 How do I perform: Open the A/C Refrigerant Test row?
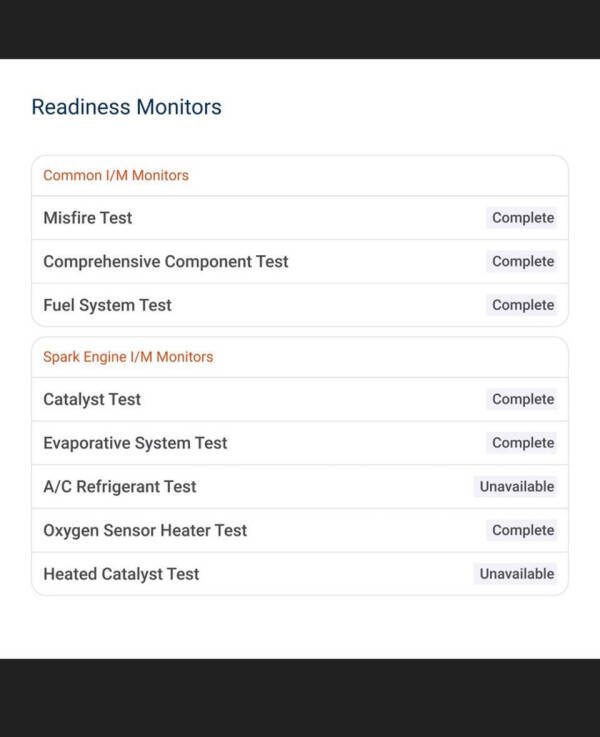pyautogui.click(x=300, y=486)
